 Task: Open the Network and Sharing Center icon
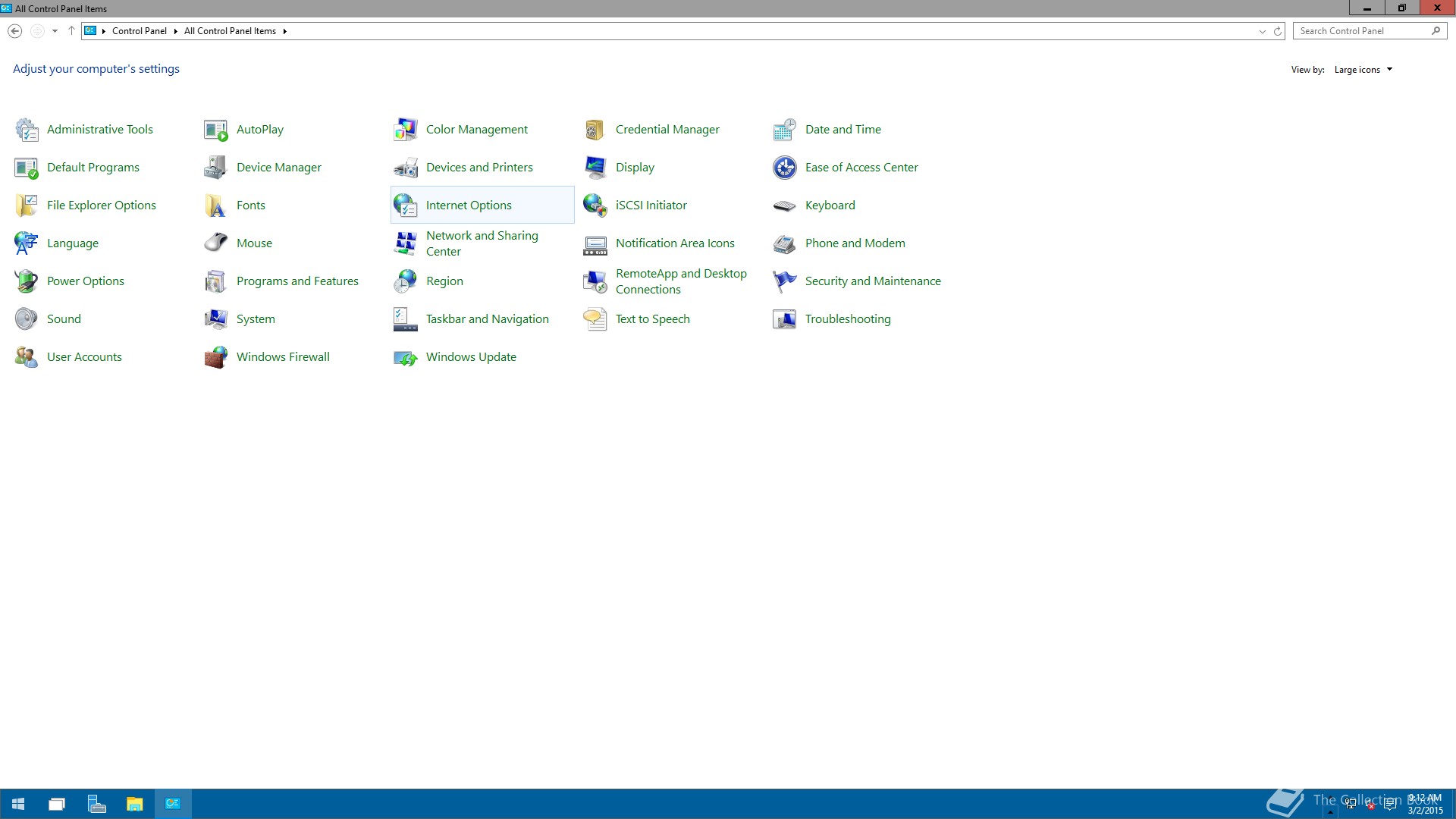click(x=406, y=243)
